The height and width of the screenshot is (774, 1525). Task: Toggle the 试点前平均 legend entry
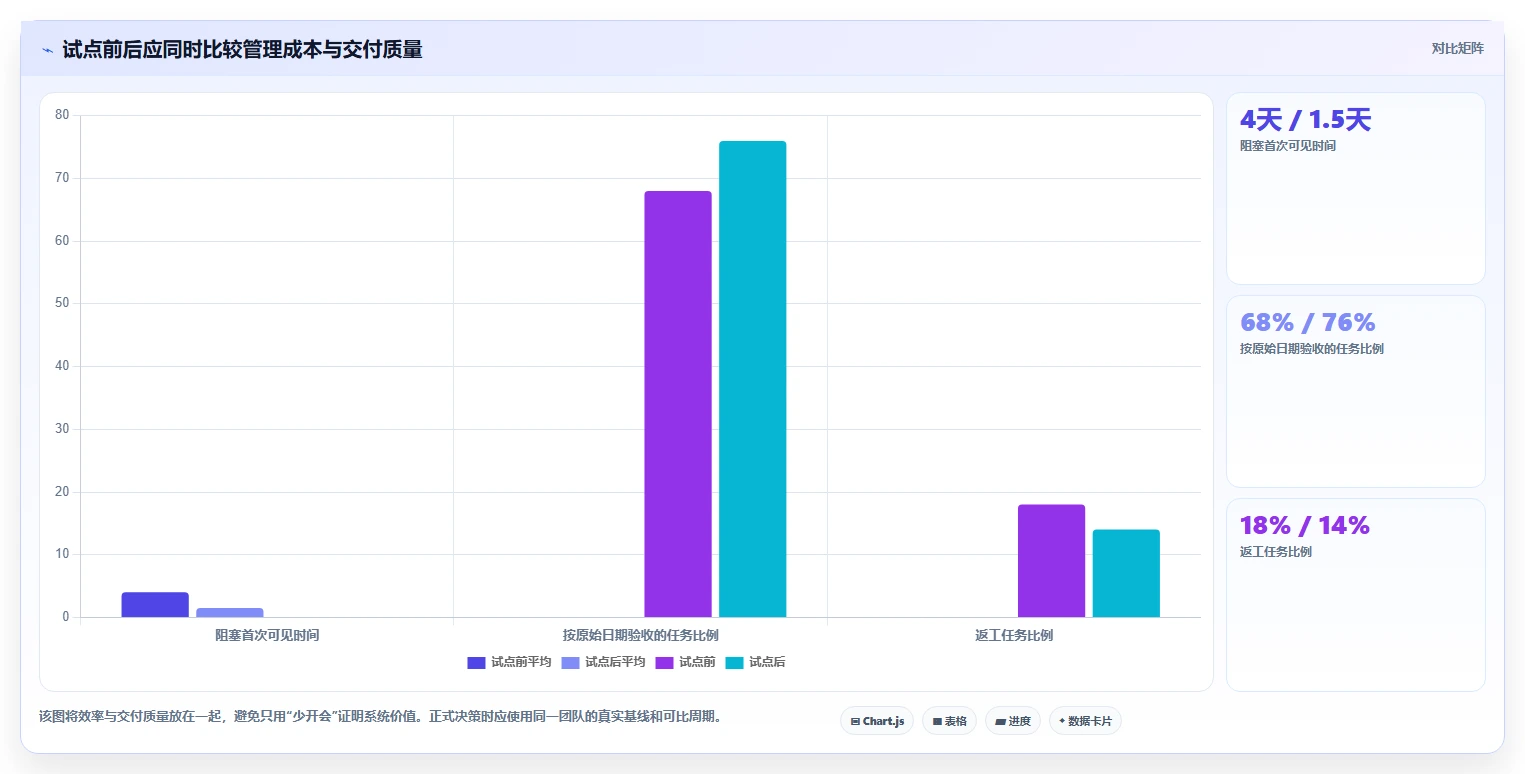pyautogui.click(x=509, y=662)
